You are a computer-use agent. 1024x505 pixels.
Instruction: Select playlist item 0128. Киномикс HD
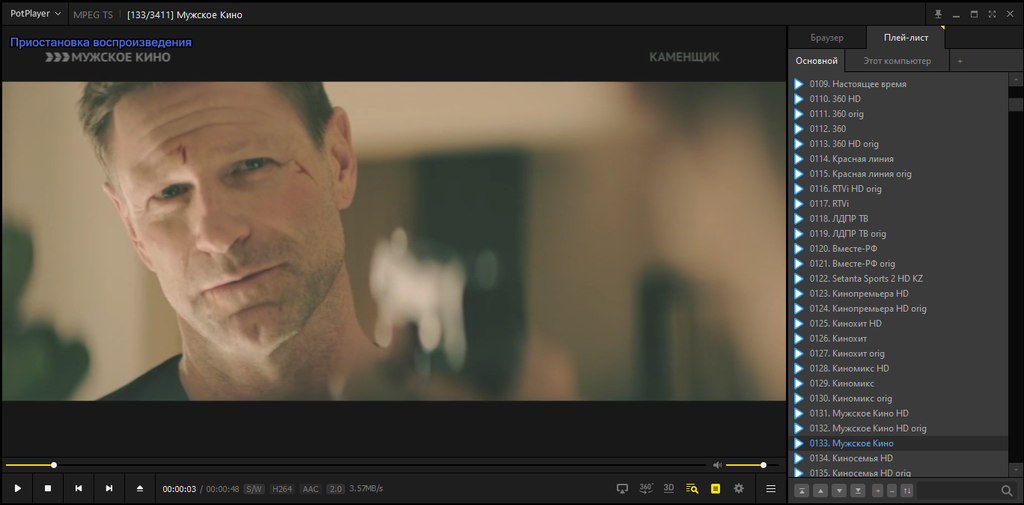(x=899, y=368)
